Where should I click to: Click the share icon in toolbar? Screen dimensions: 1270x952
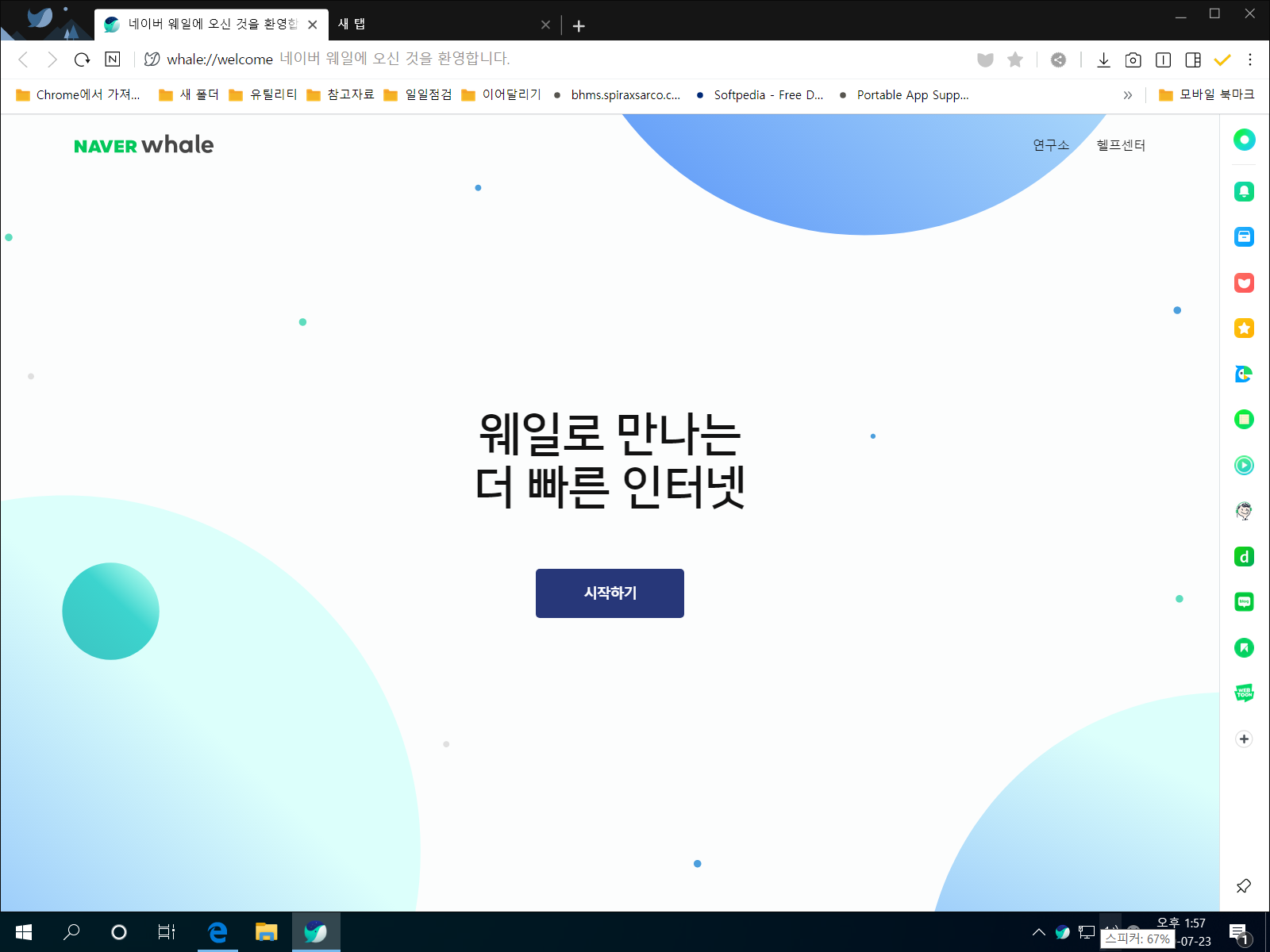click(x=1058, y=59)
